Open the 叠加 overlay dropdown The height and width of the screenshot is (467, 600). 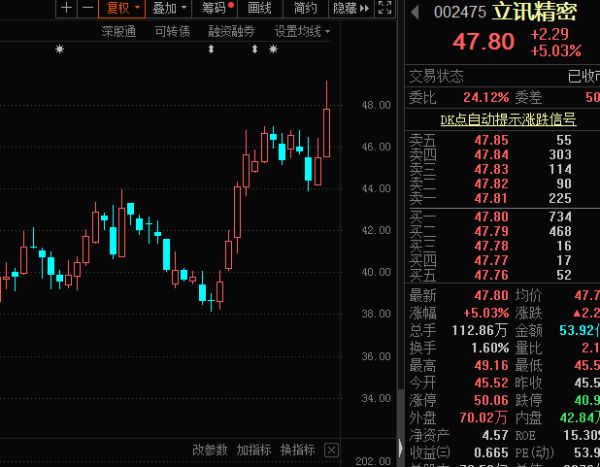pyautogui.click(x=169, y=8)
